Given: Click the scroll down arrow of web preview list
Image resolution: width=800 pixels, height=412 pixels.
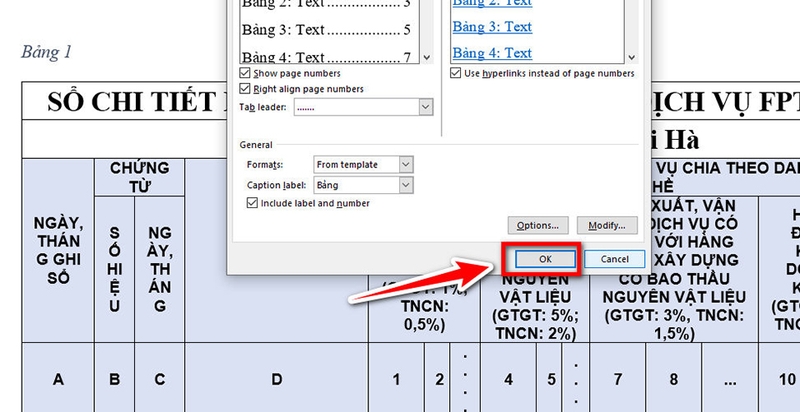Looking at the screenshot, I should coord(632,58).
